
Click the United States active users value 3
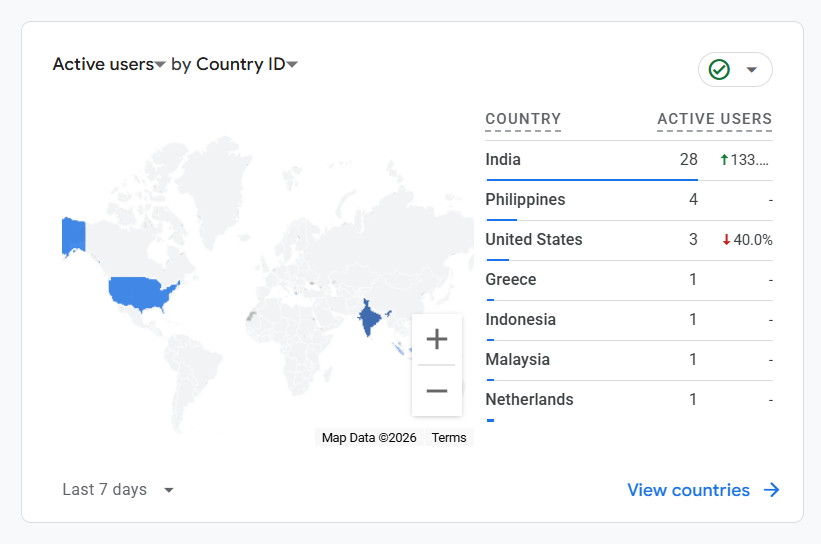point(693,239)
